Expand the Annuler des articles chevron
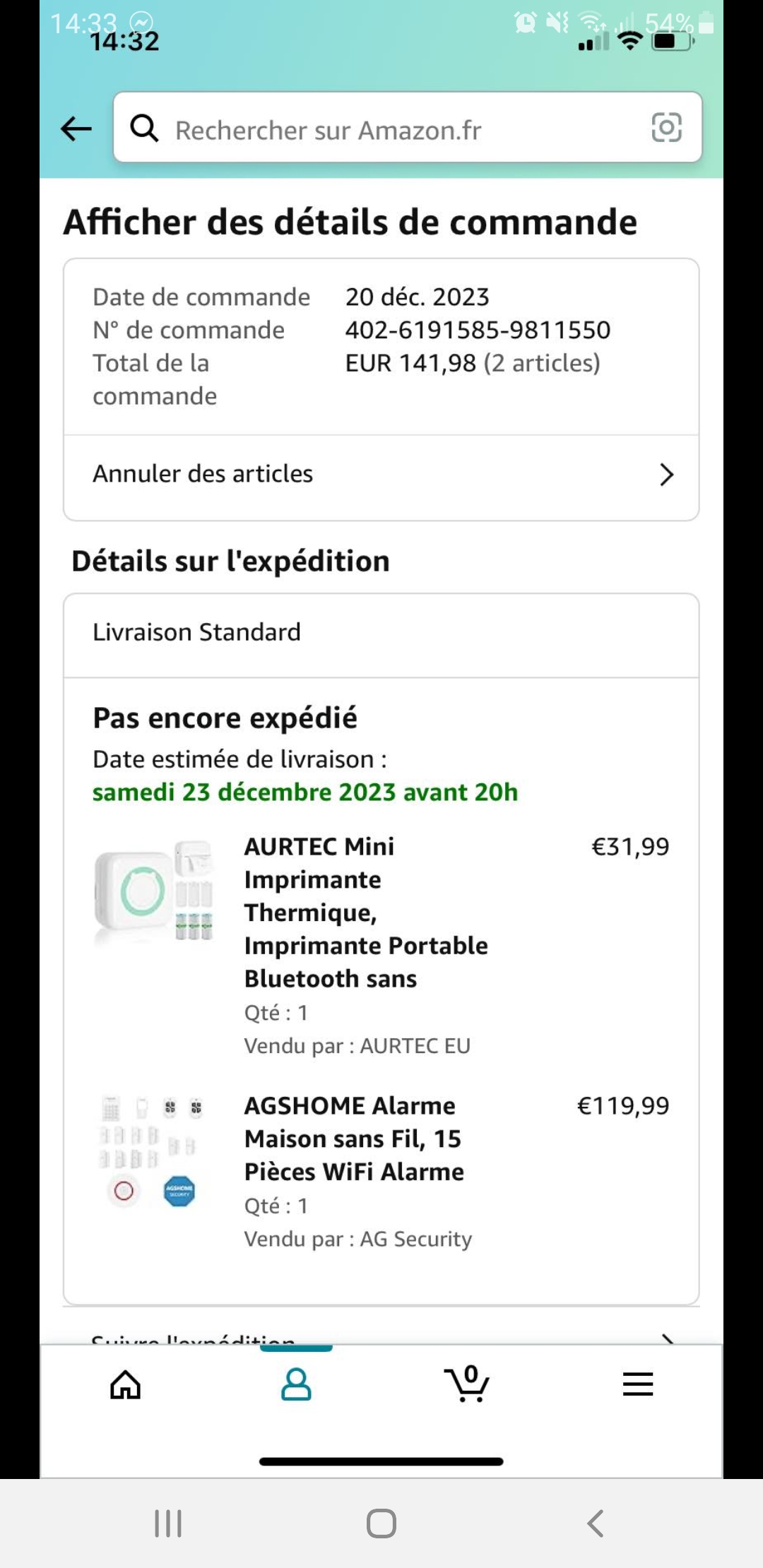 click(666, 475)
